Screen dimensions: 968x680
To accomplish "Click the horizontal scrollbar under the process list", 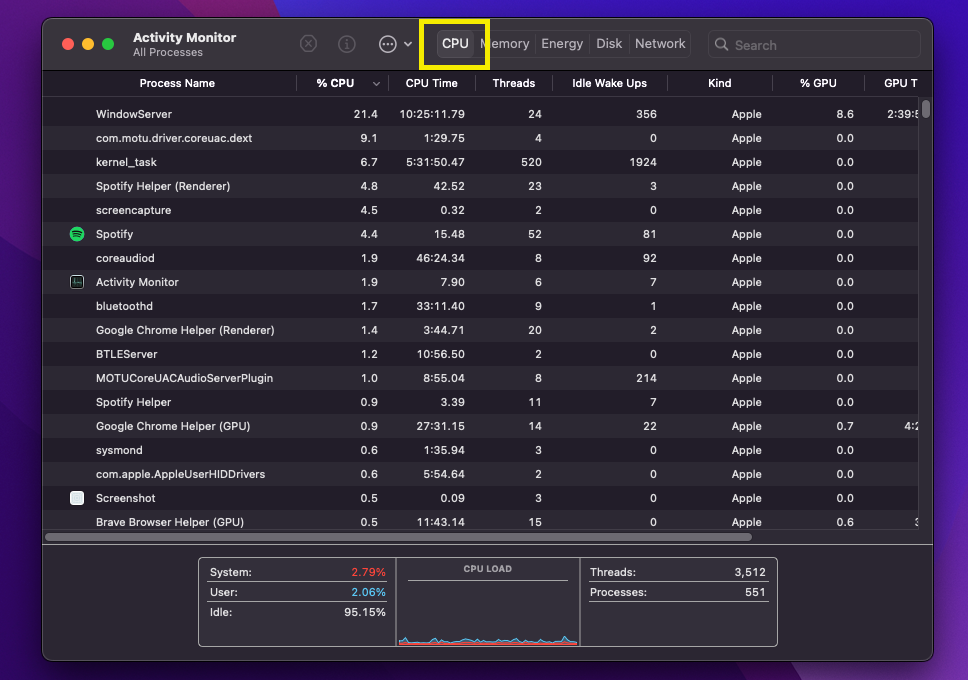I will (x=399, y=537).
